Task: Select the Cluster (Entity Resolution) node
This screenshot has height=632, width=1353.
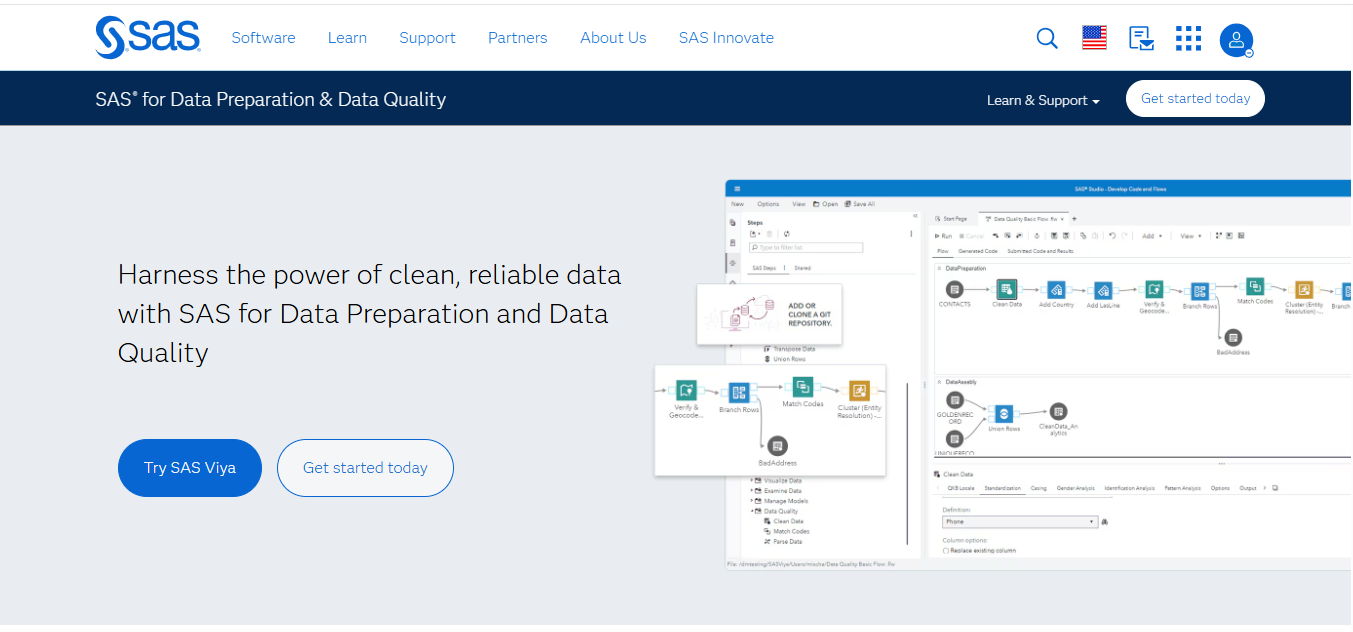Action: coord(1302,290)
